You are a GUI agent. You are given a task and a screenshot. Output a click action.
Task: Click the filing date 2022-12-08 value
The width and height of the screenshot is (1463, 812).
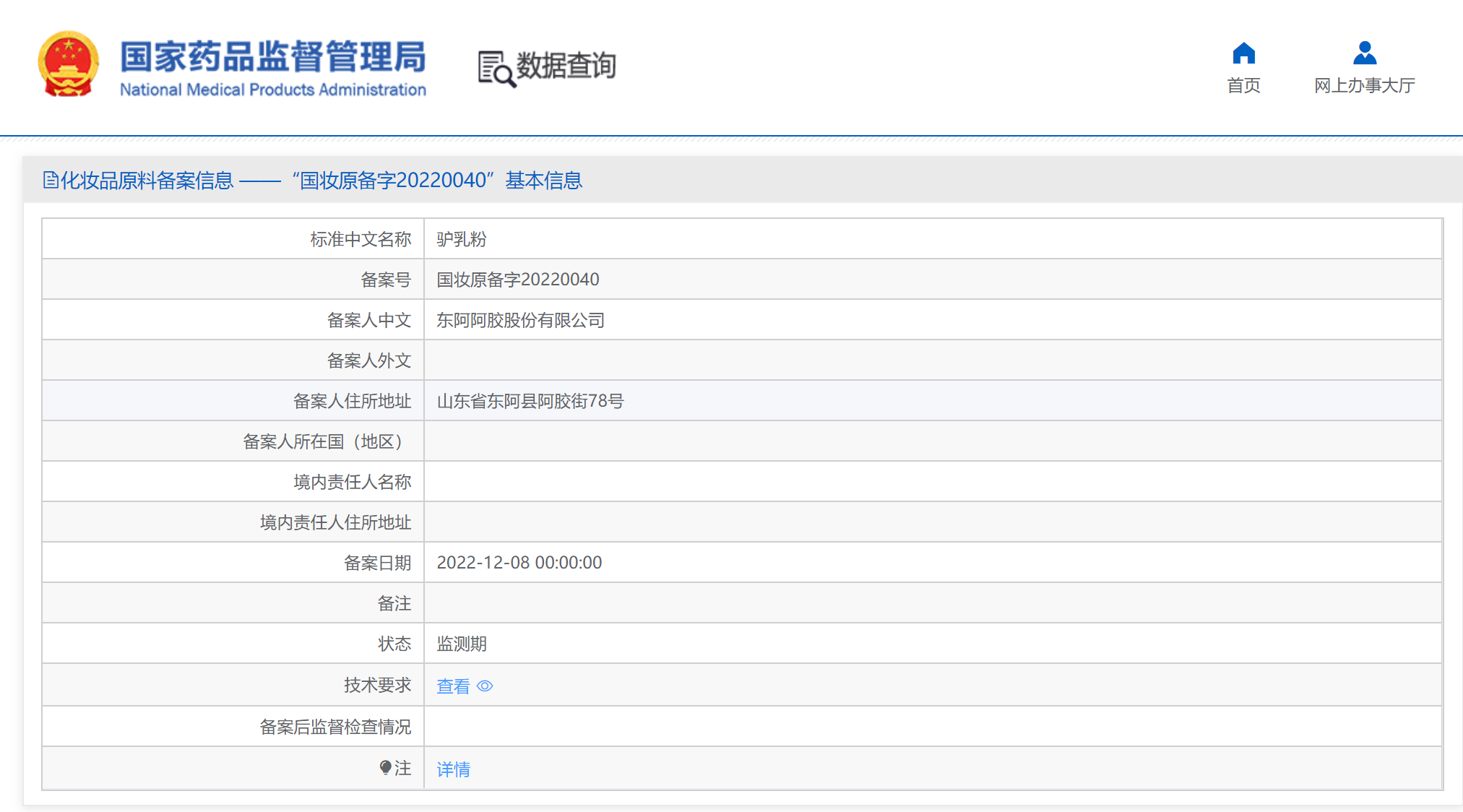pos(519,563)
